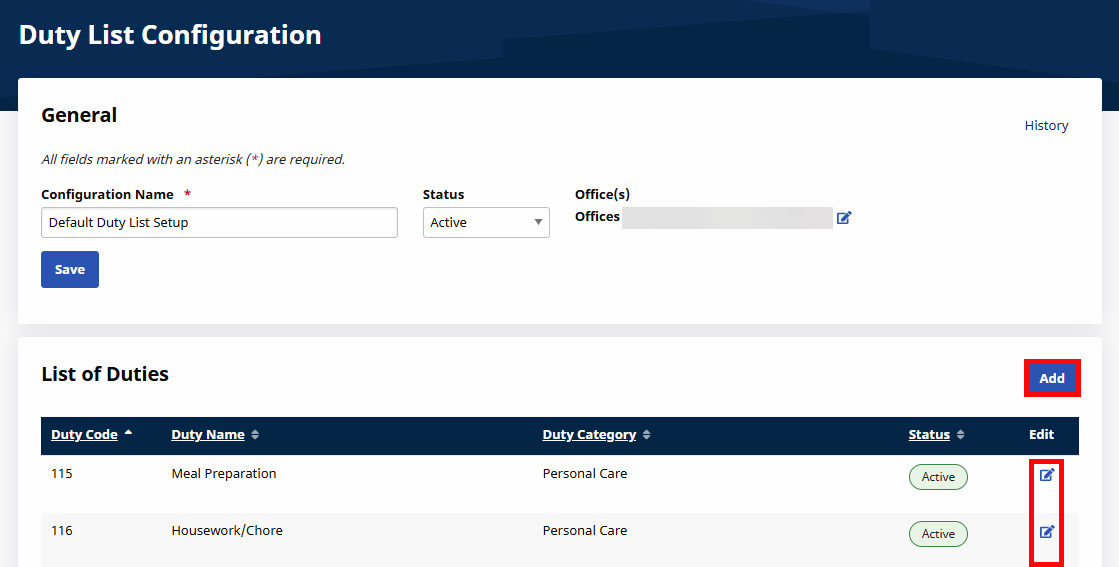Add a new duty with the Add button

pos(1051,378)
